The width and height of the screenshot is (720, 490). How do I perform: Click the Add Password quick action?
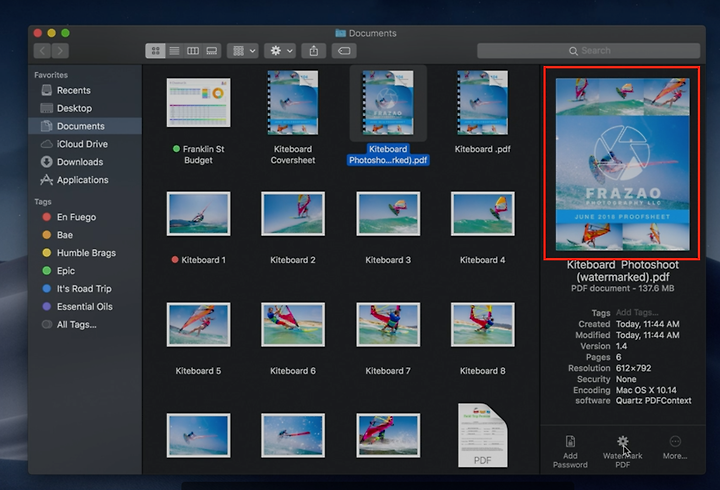point(570,452)
